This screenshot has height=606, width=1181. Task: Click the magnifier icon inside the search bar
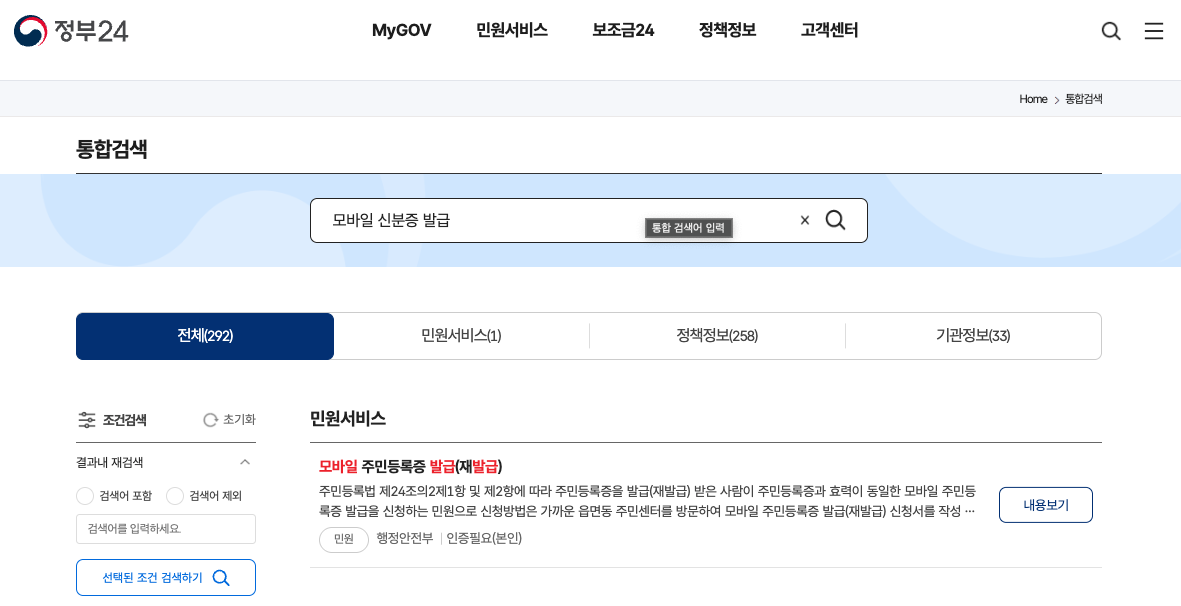835,220
